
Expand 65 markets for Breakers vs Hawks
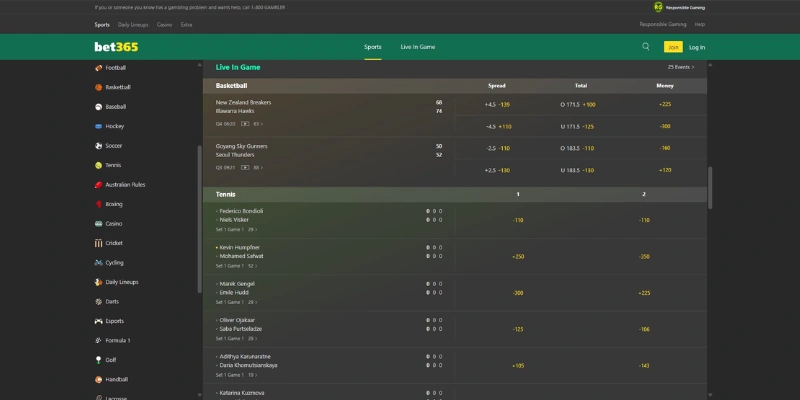pyautogui.click(x=258, y=123)
